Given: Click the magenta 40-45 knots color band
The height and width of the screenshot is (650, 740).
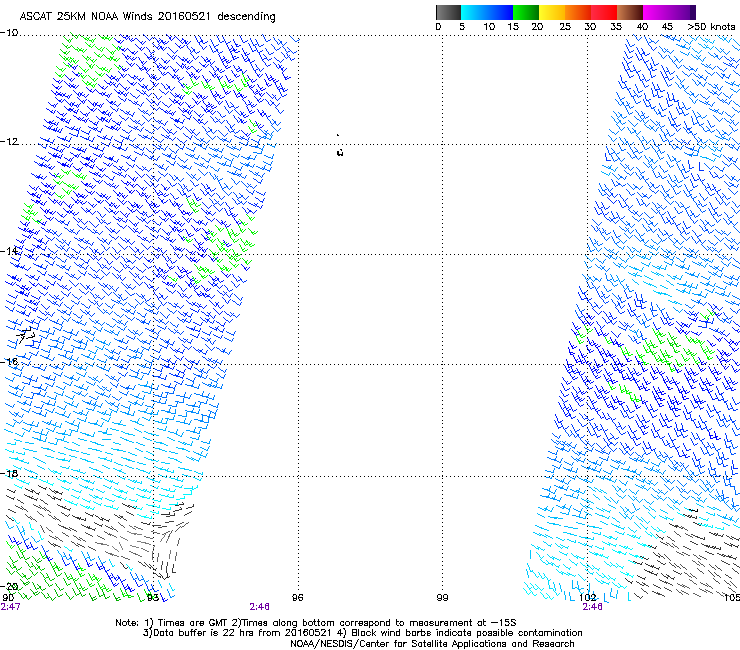Looking at the screenshot, I should point(656,12).
